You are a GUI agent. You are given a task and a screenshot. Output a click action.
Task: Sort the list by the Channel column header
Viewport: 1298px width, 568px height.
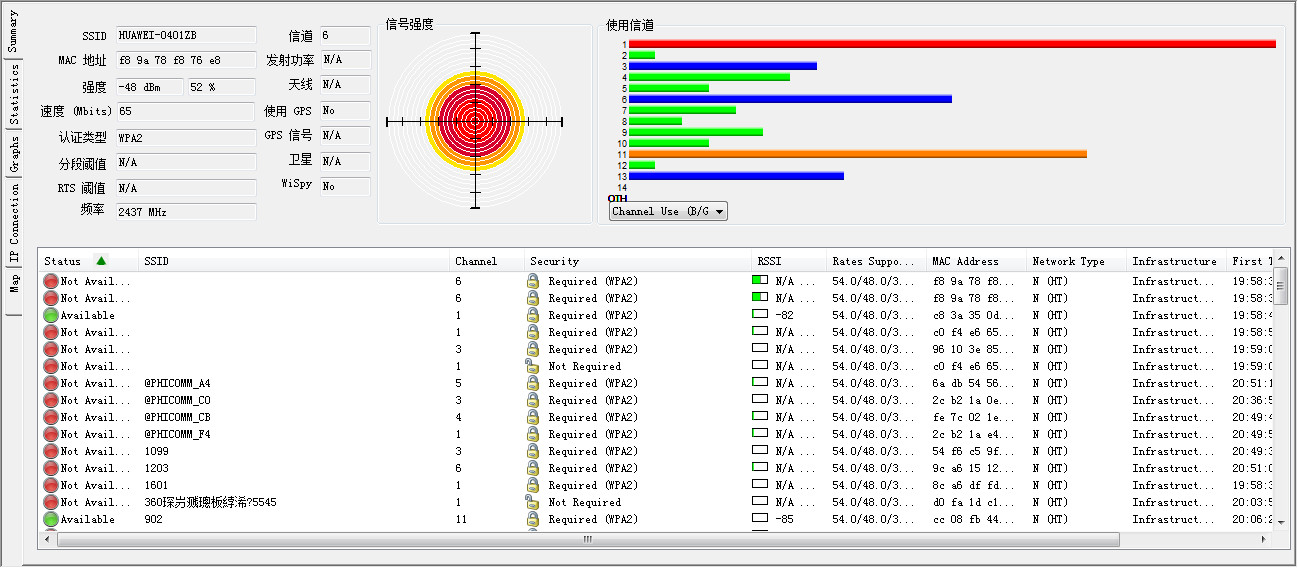pyautogui.click(x=487, y=261)
